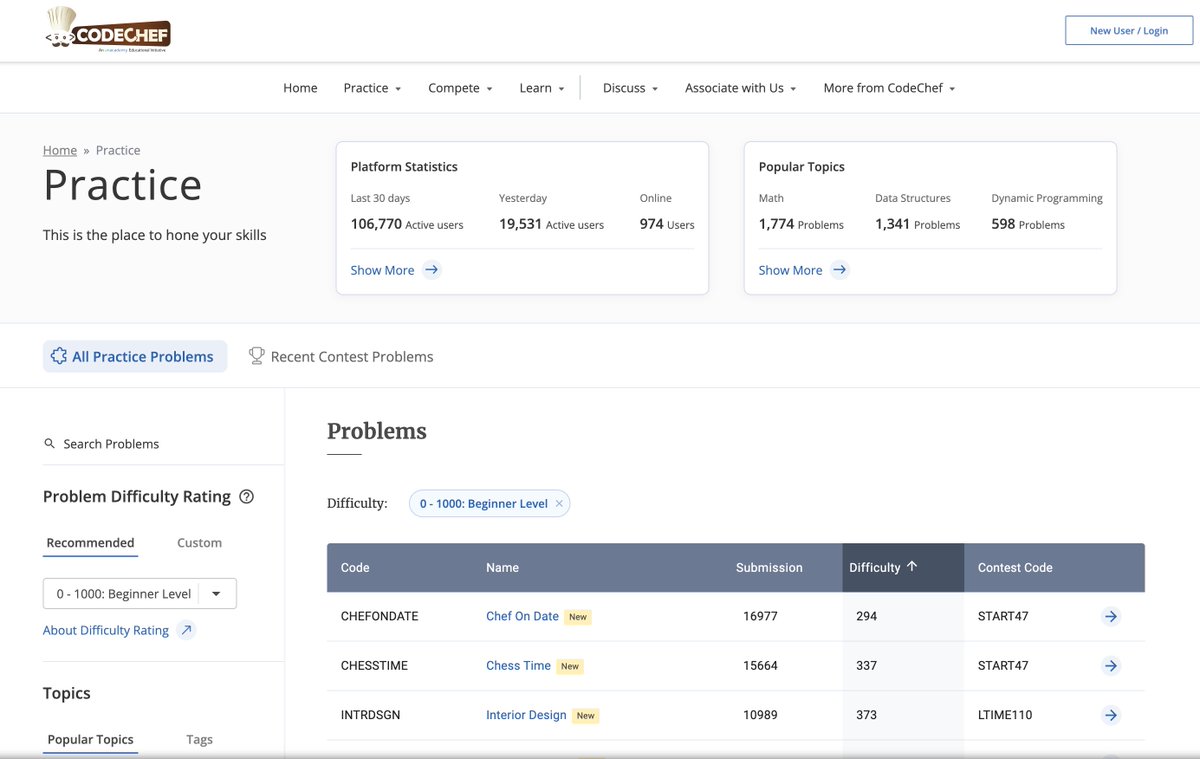Click New User / Login button
Viewport: 1200px width, 759px height.
(x=1129, y=31)
